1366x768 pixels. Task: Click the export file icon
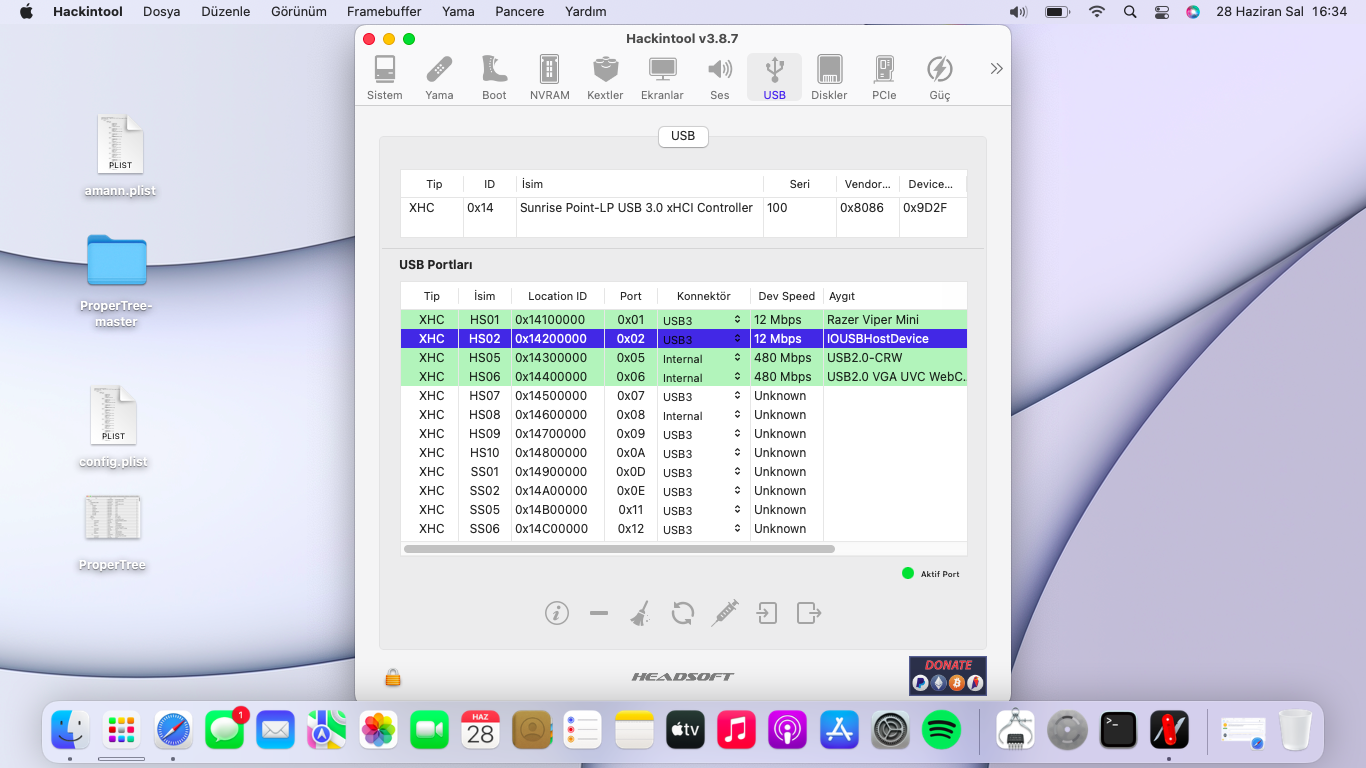pyautogui.click(x=809, y=613)
